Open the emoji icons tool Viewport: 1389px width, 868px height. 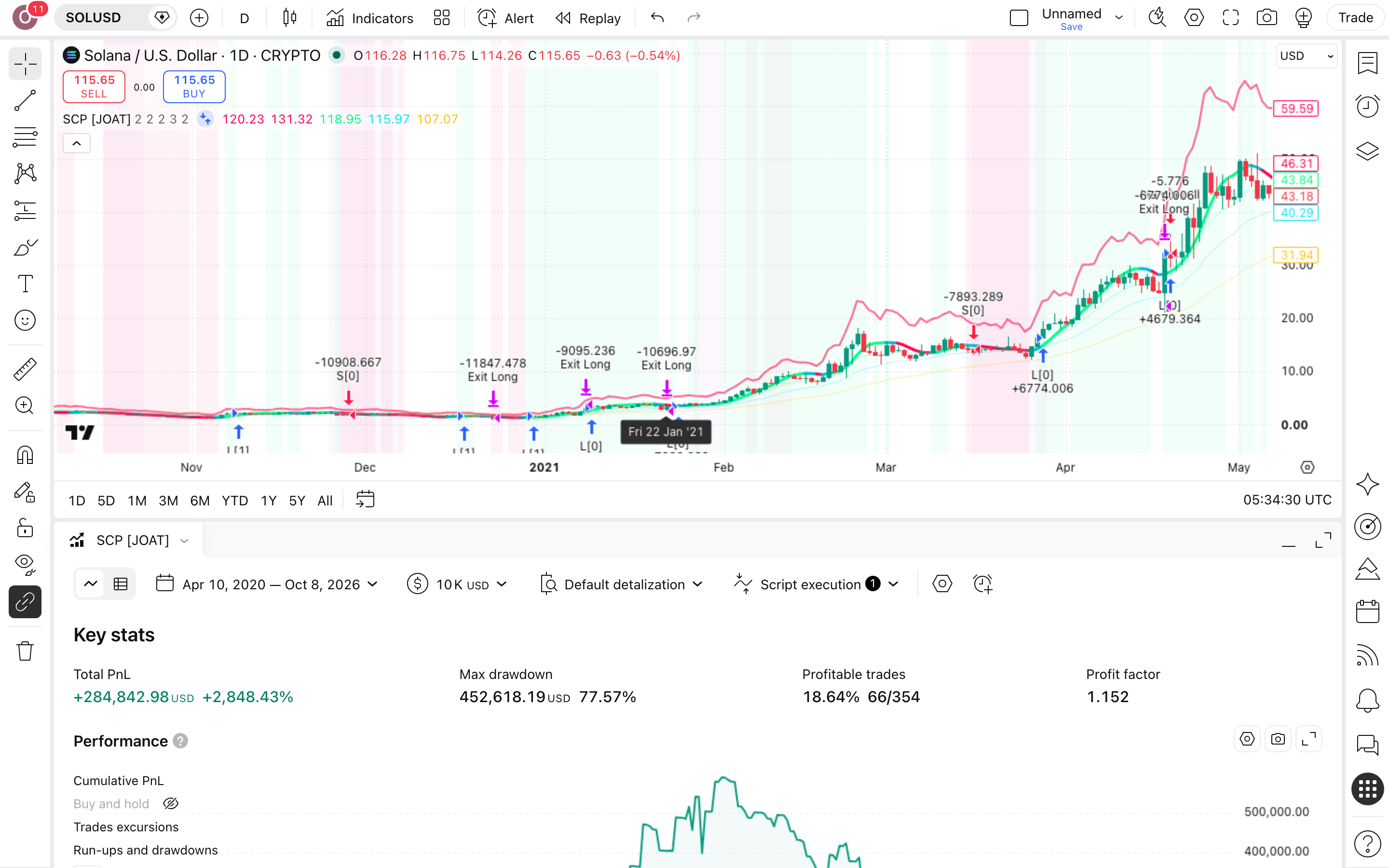pos(25,320)
